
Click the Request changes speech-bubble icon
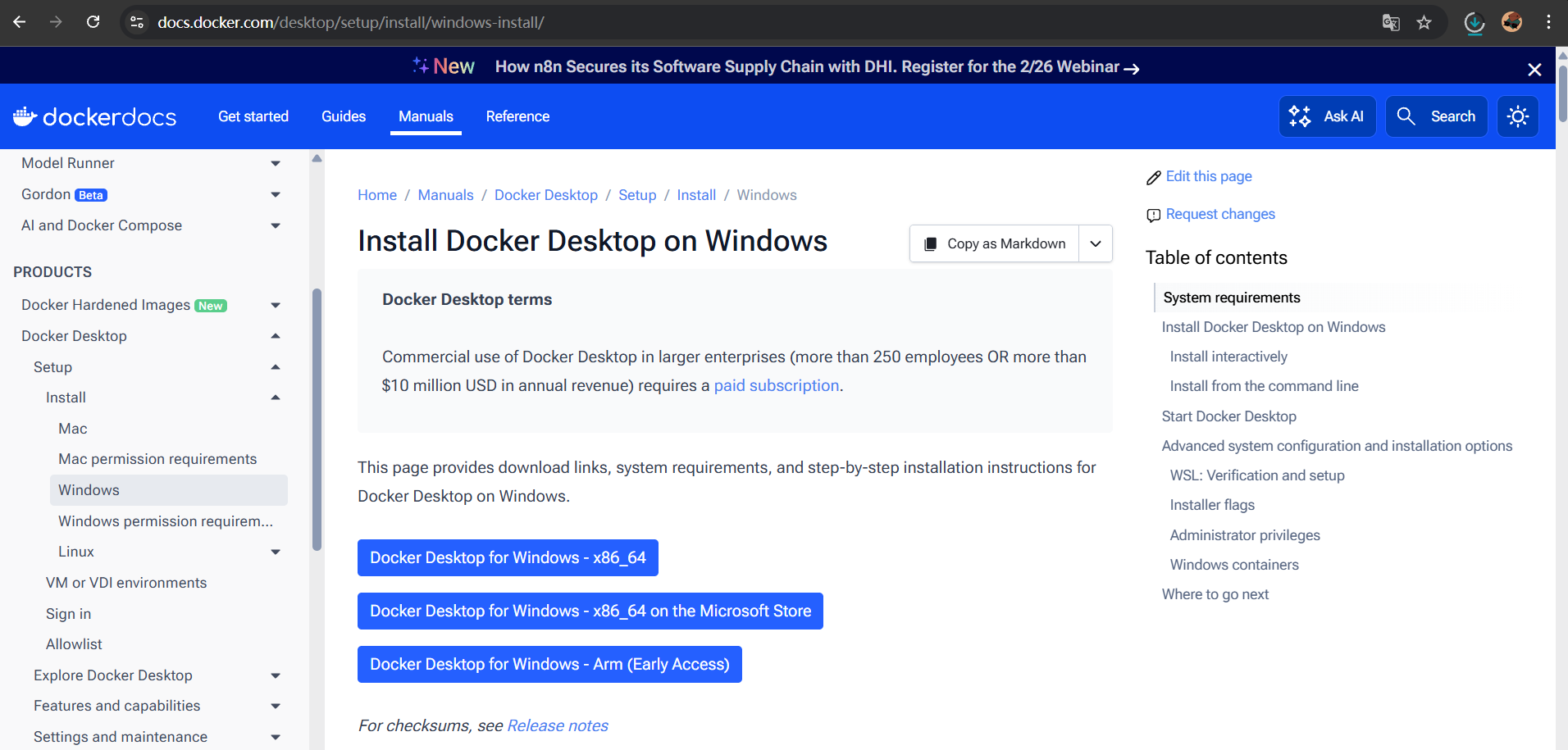(x=1153, y=215)
